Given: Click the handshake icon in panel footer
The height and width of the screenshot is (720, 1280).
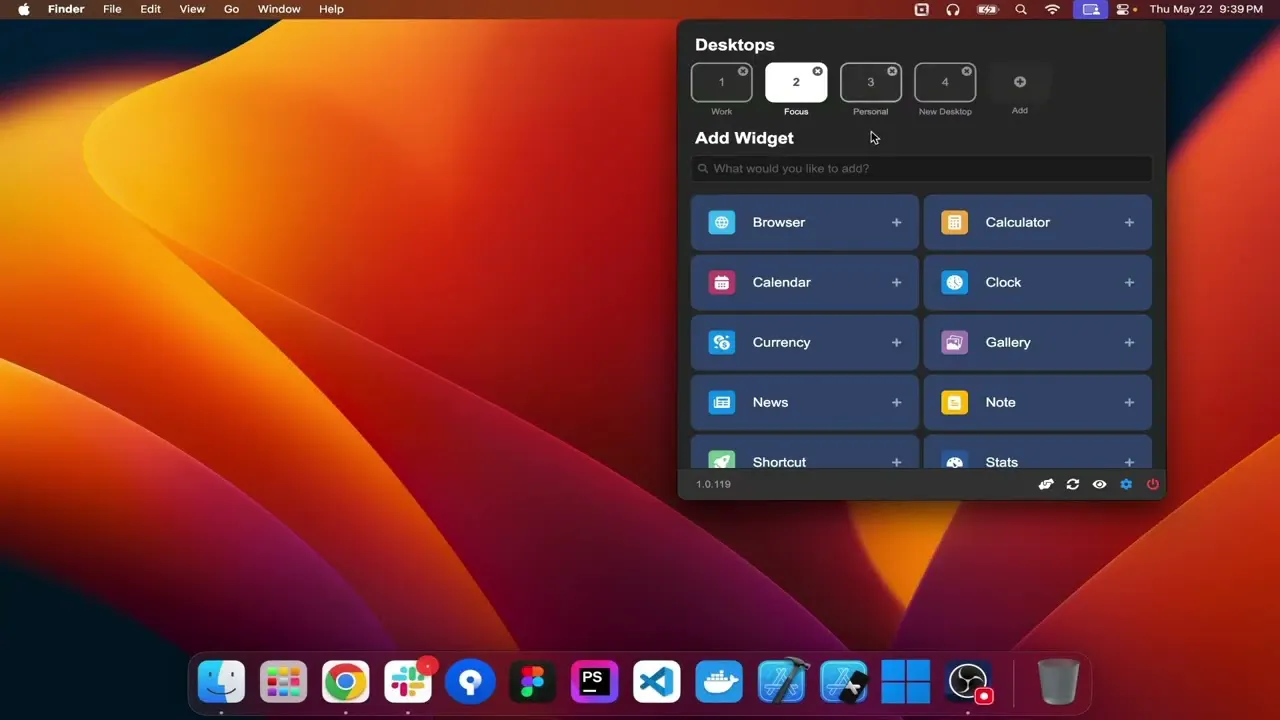Looking at the screenshot, I should [1046, 484].
